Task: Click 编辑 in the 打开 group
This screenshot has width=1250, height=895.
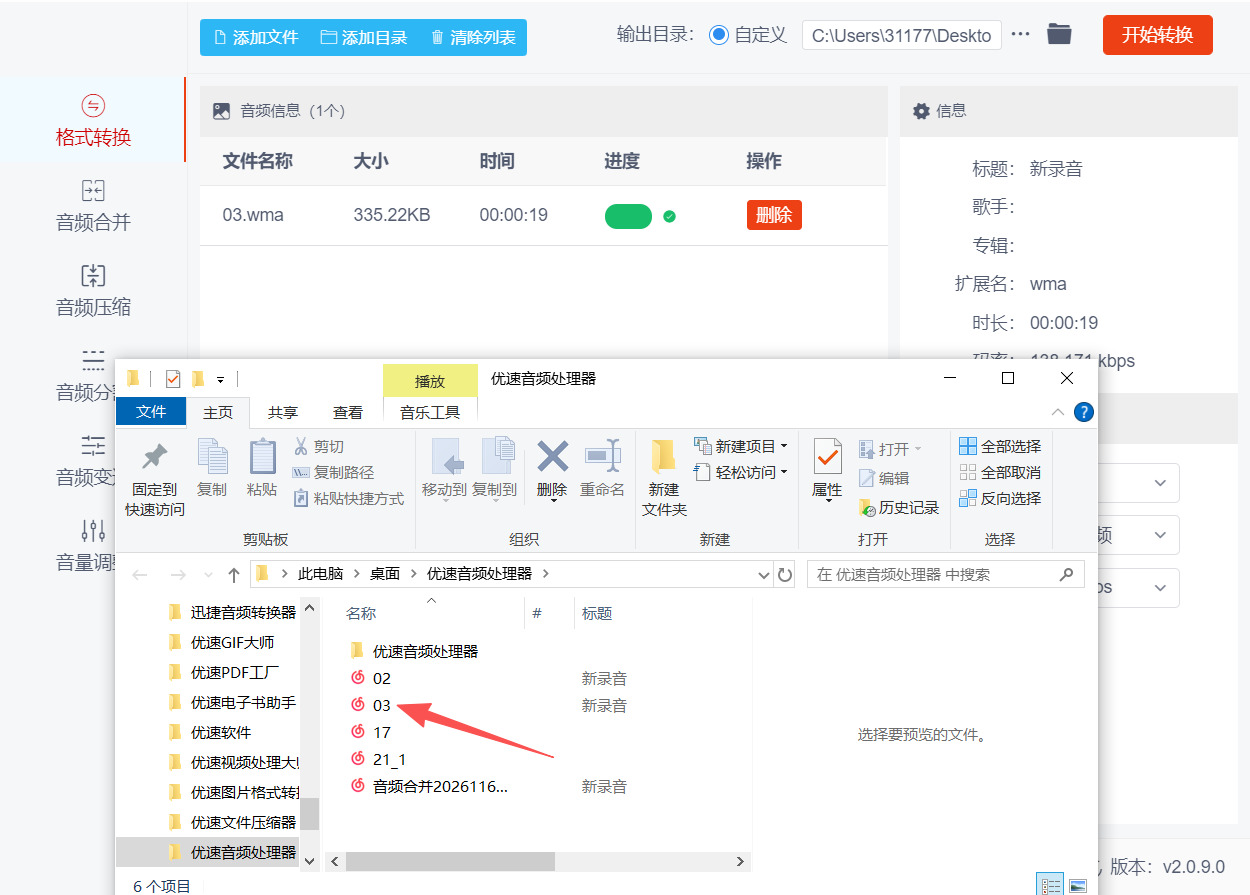Action: point(885,478)
